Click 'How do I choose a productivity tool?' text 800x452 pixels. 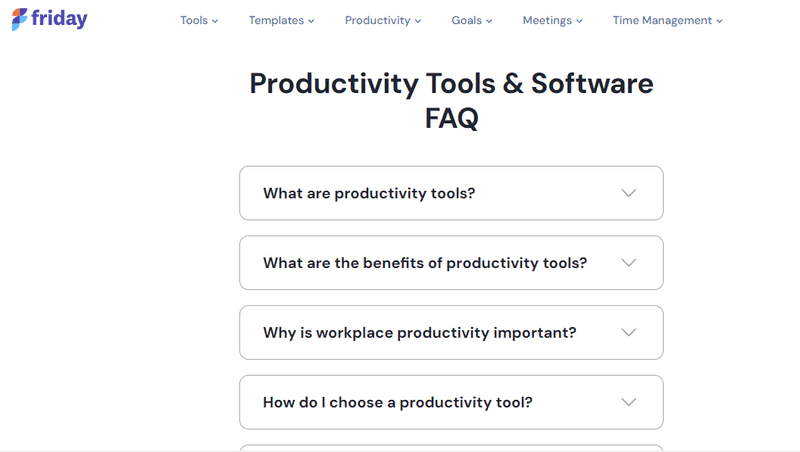(397, 403)
